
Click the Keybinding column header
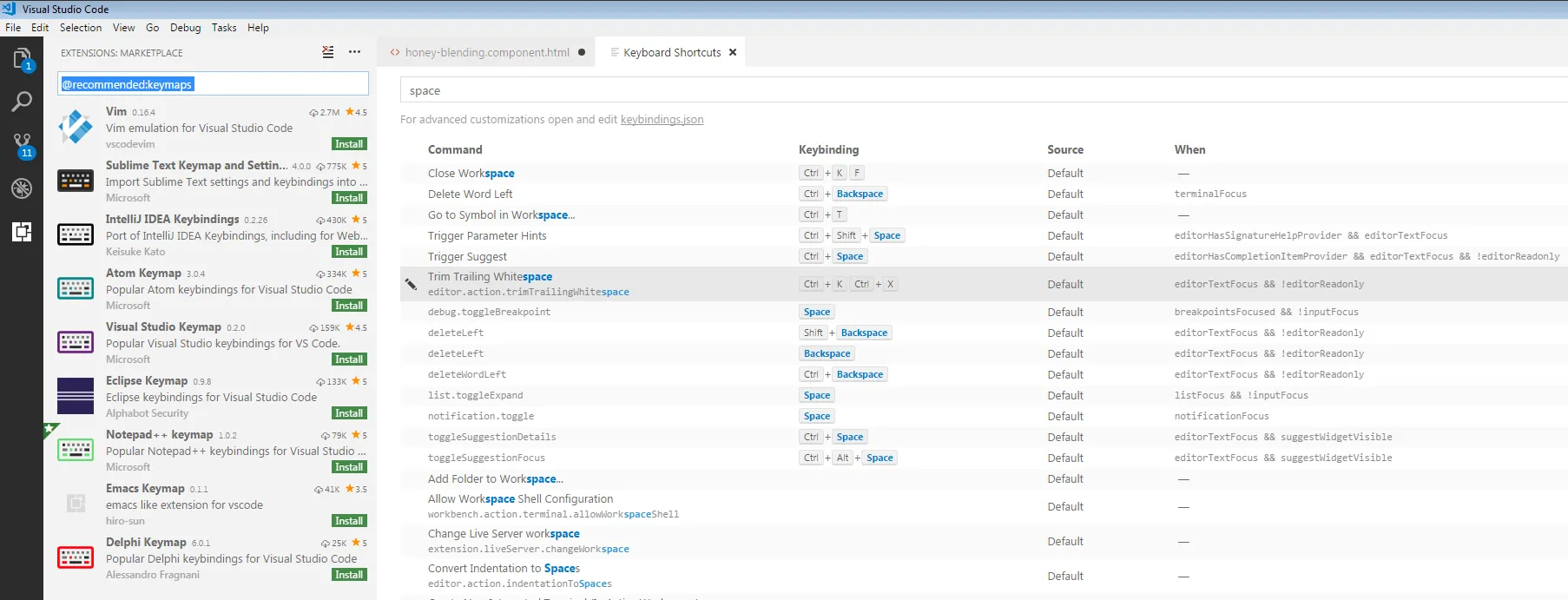828,149
